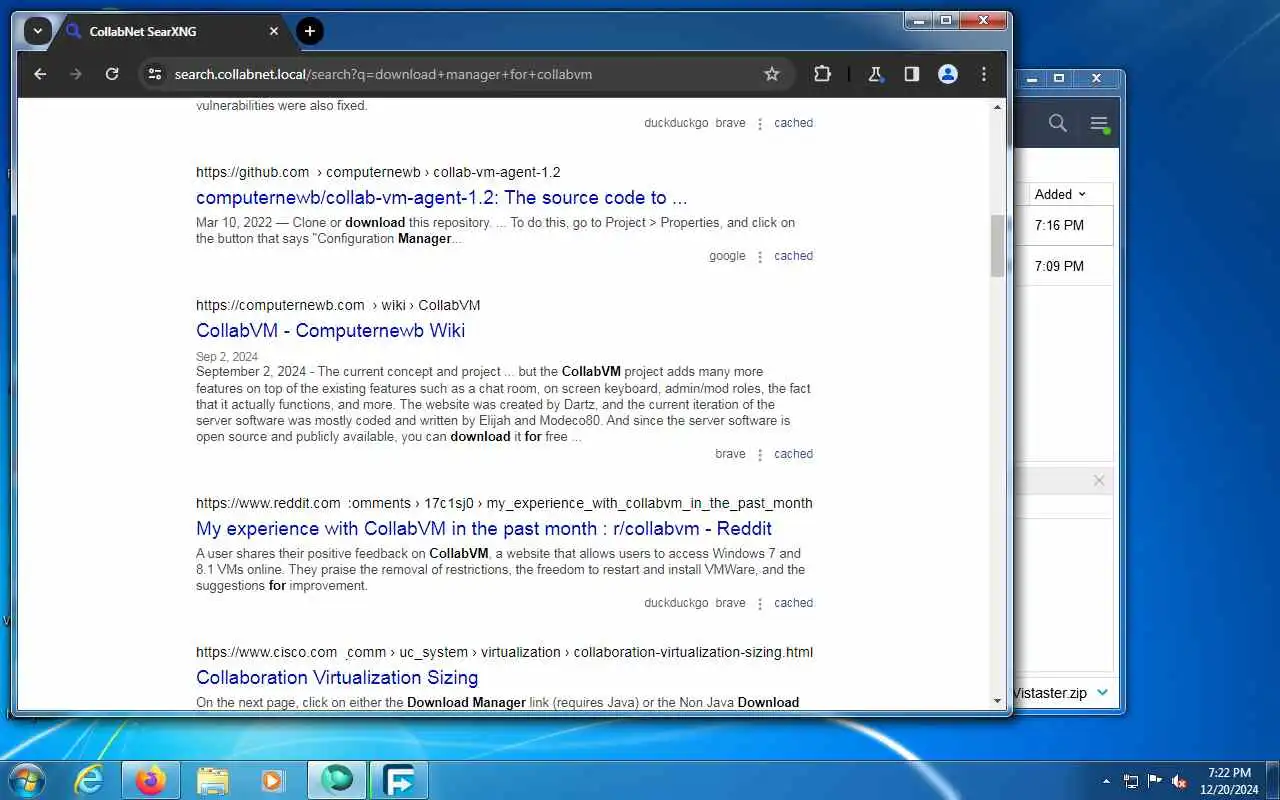The image size is (1280, 800).
Task: Open the user profile avatar
Action: coord(948,74)
